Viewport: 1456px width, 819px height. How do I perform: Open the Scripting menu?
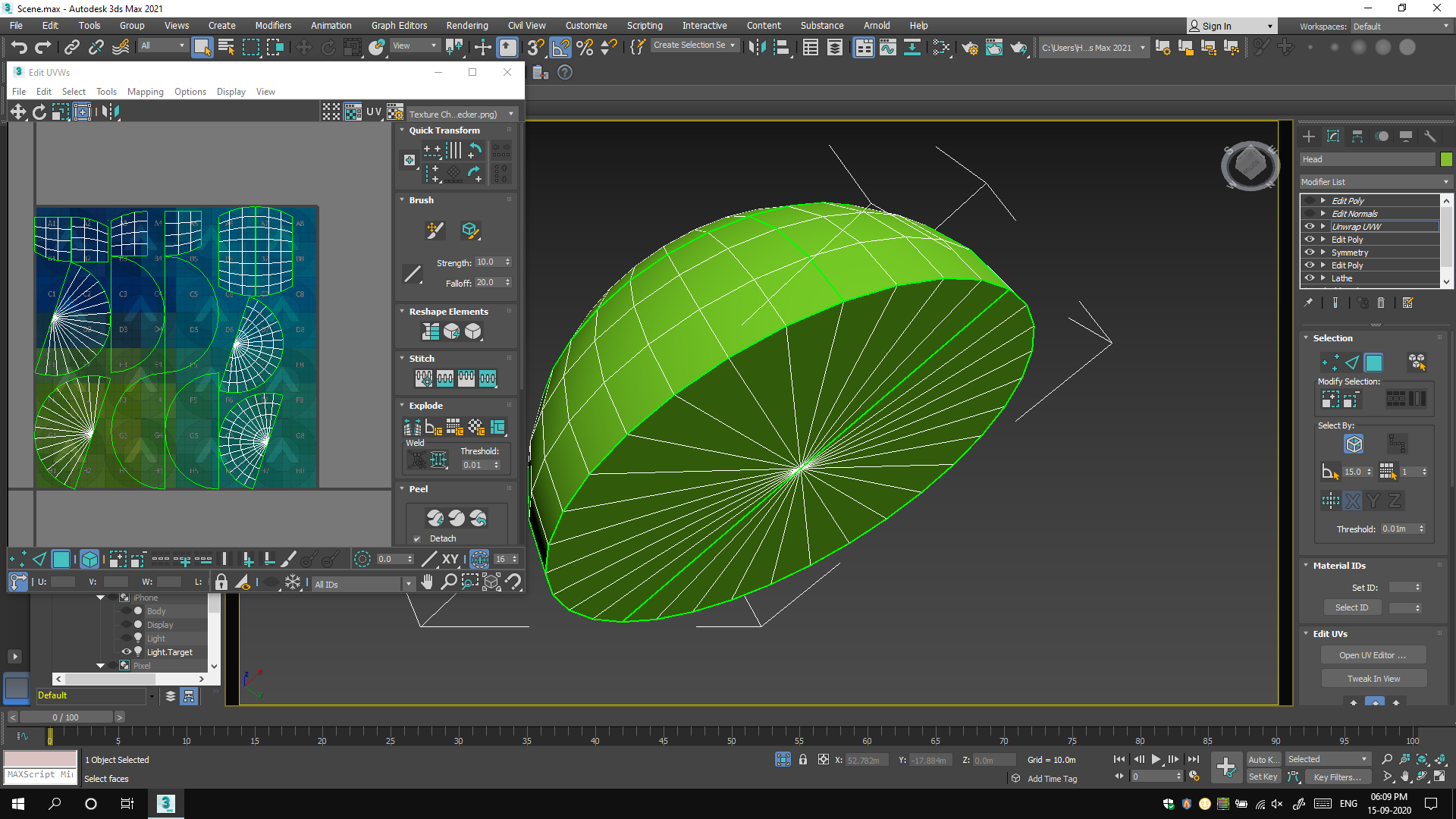pyautogui.click(x=645, y=26)
